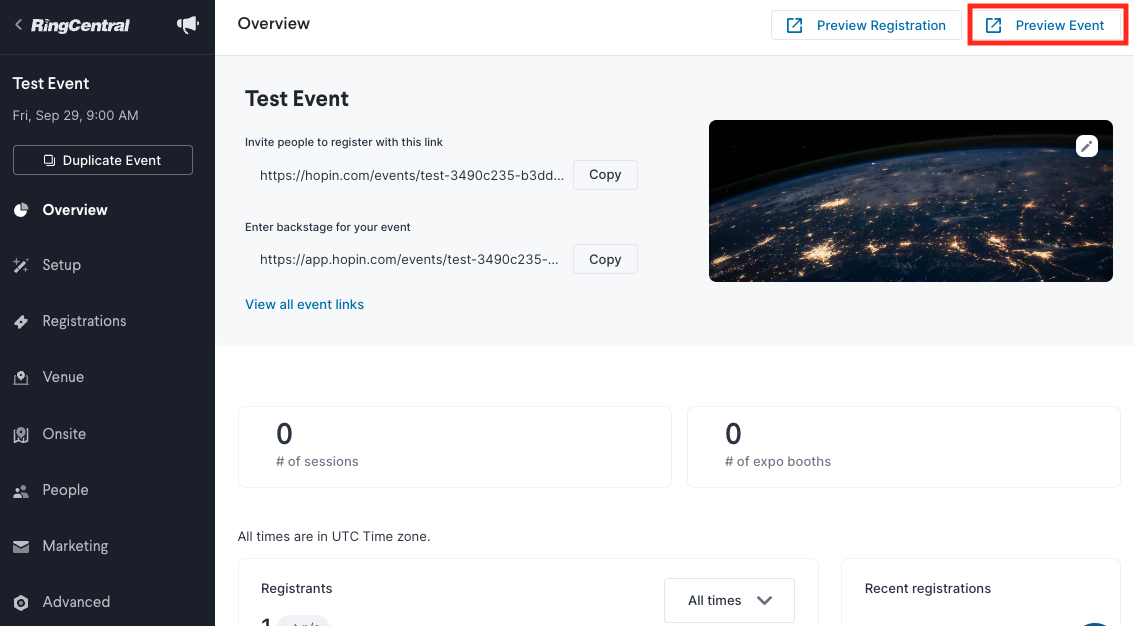Click the Overview pie chart icon
Viewport: 1134px width, 626px height.
[x=21, y=210]
